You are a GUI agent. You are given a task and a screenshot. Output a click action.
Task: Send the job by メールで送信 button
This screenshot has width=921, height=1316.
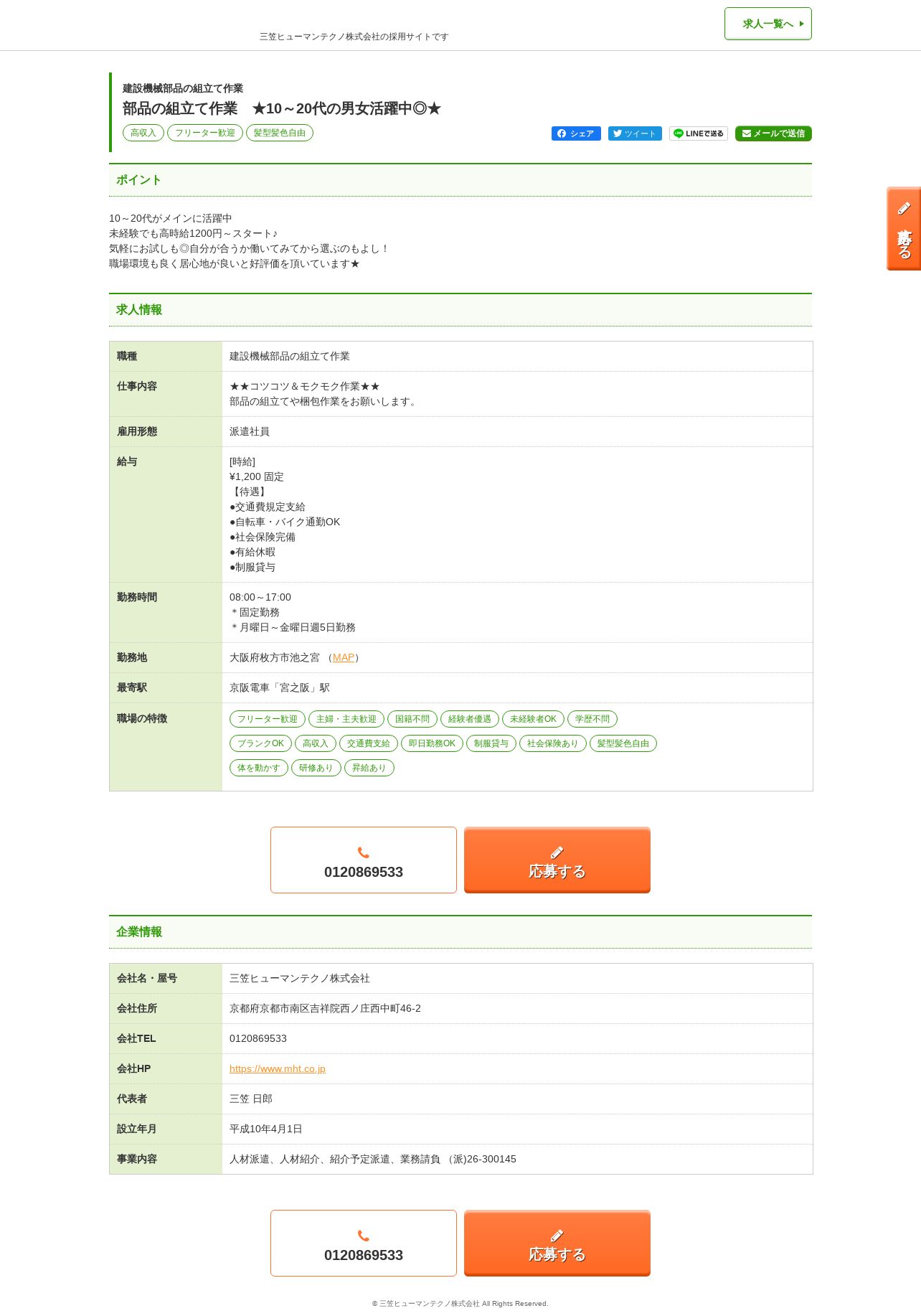click(773, 133)
